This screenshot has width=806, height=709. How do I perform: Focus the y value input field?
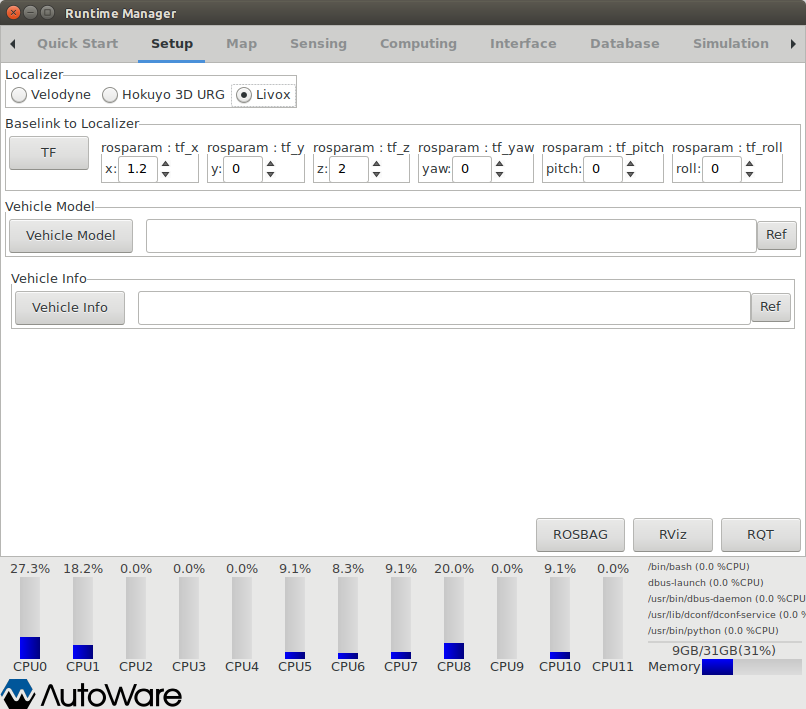[x=243, y=169]
